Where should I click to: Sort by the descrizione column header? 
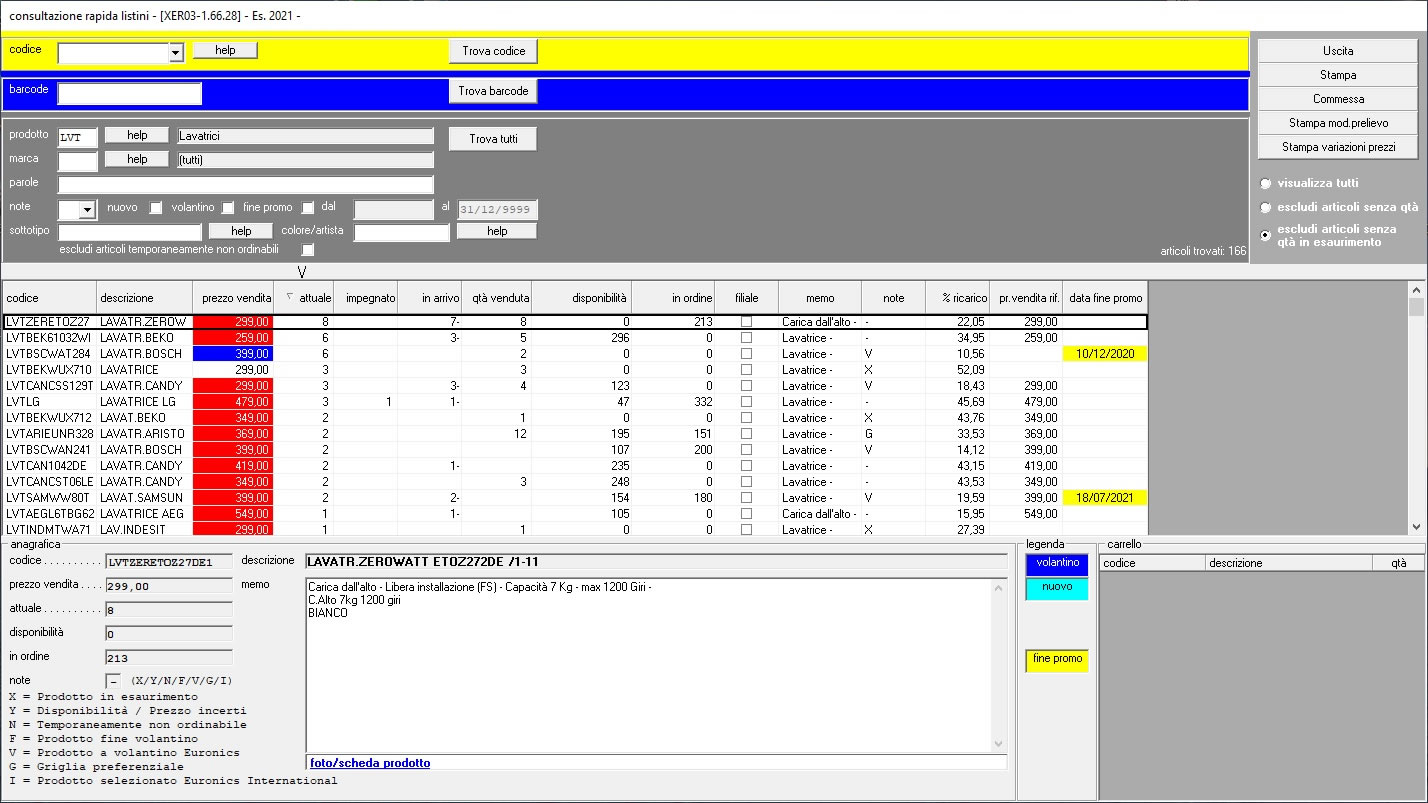click(x=144, y=298)
